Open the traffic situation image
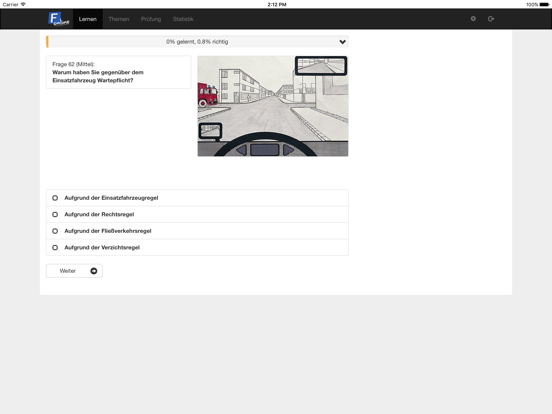552x414 pixels. 273,106
